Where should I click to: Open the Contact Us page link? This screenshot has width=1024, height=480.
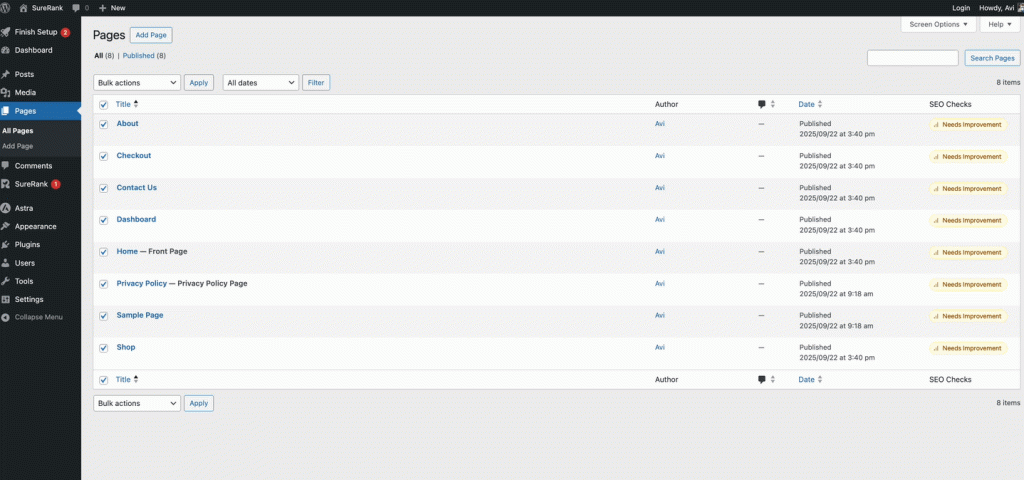[136, 188]
